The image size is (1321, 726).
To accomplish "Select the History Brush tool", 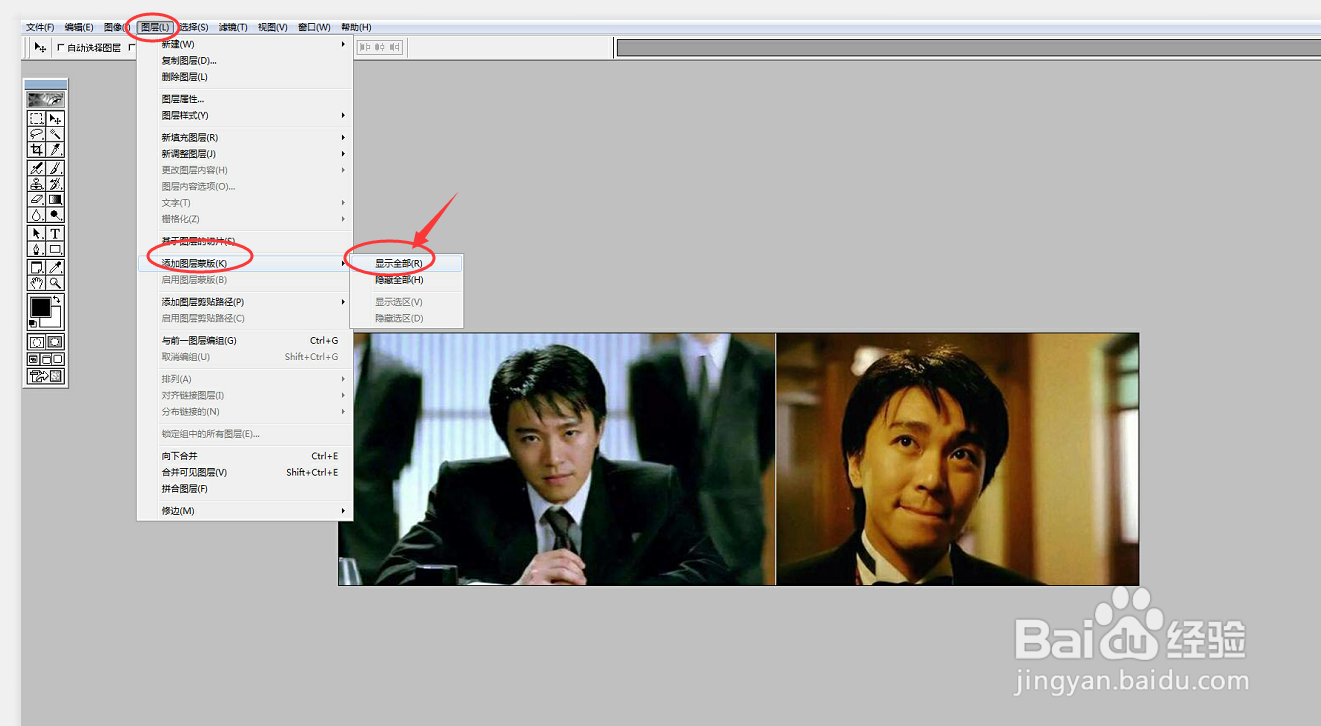I will [x=56, y=183].
